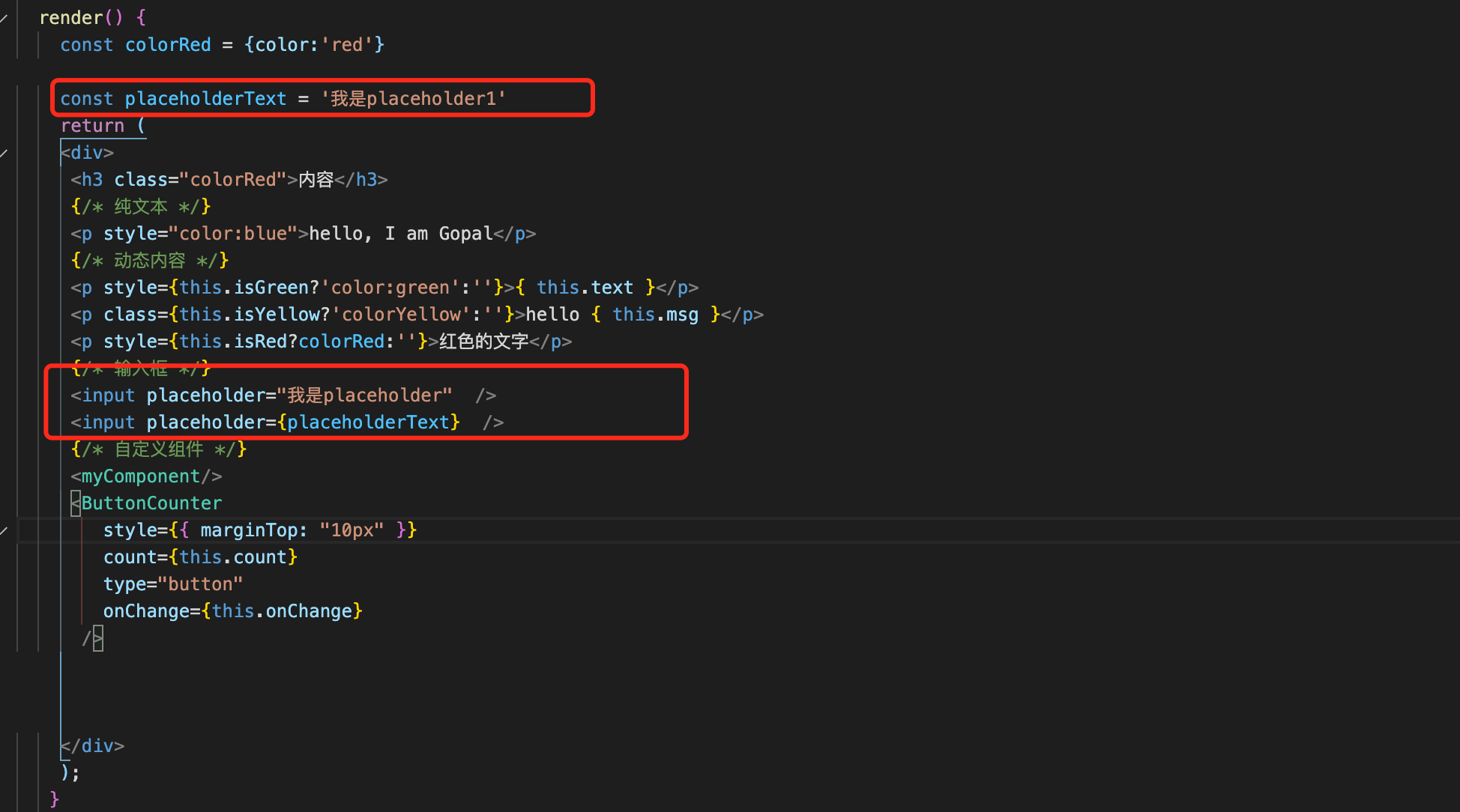The width and height of the screenshot is (1460, 812).
Task: Click 'this.text' in the green paragraph
Action: click(x=585, y=288)
